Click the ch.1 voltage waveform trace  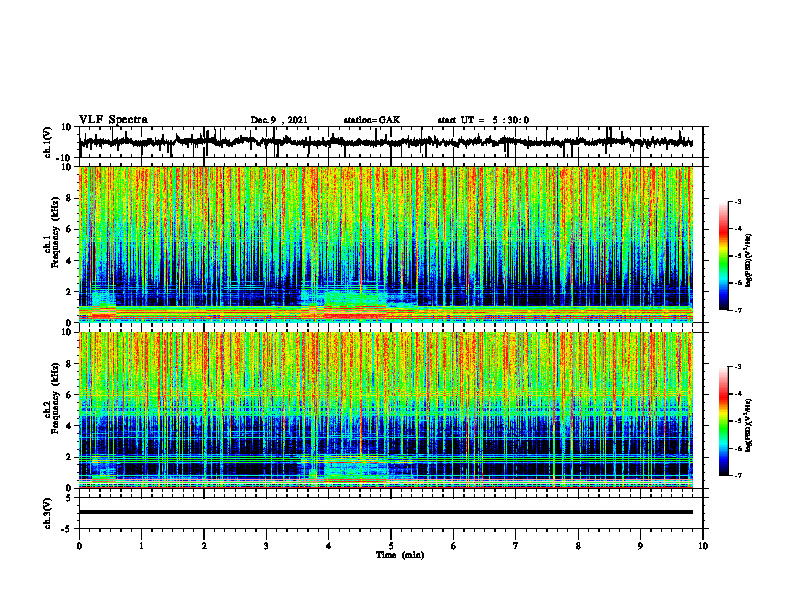coord(385,142)
